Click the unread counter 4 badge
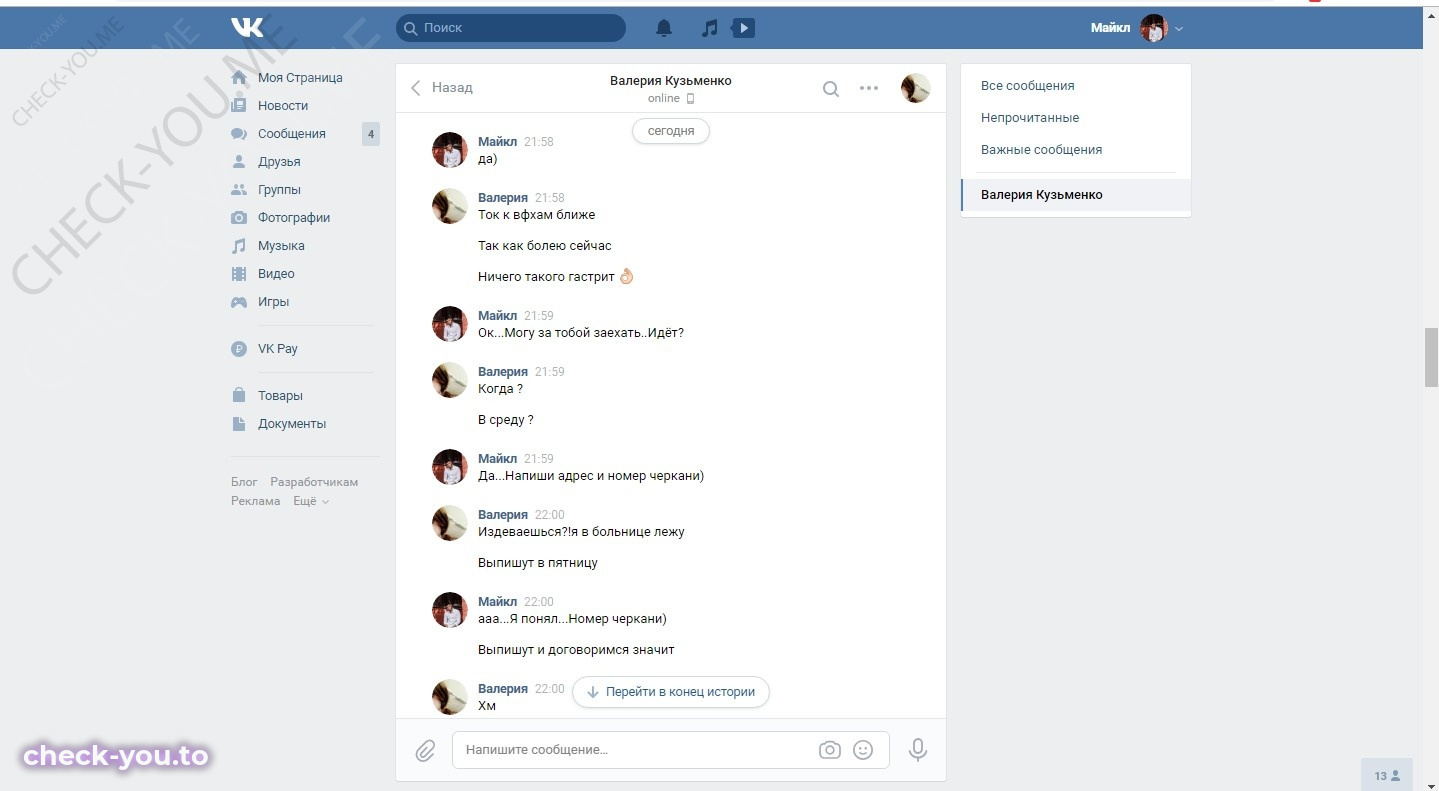Image resolution: width=1439 pixels, height=791 pixels. click(x=371, y=134)
